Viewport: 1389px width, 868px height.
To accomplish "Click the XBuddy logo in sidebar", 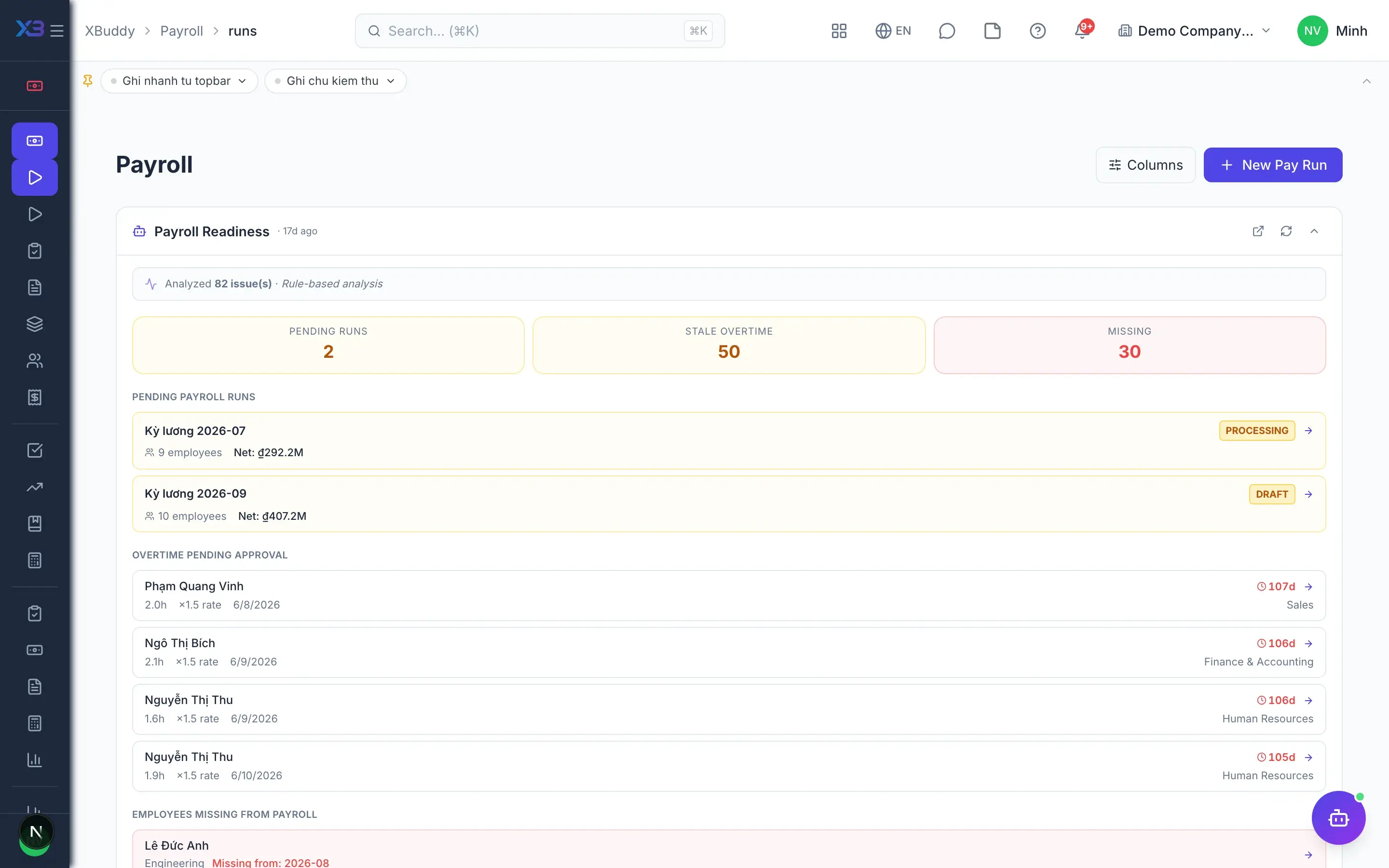I will click(29, 29).
